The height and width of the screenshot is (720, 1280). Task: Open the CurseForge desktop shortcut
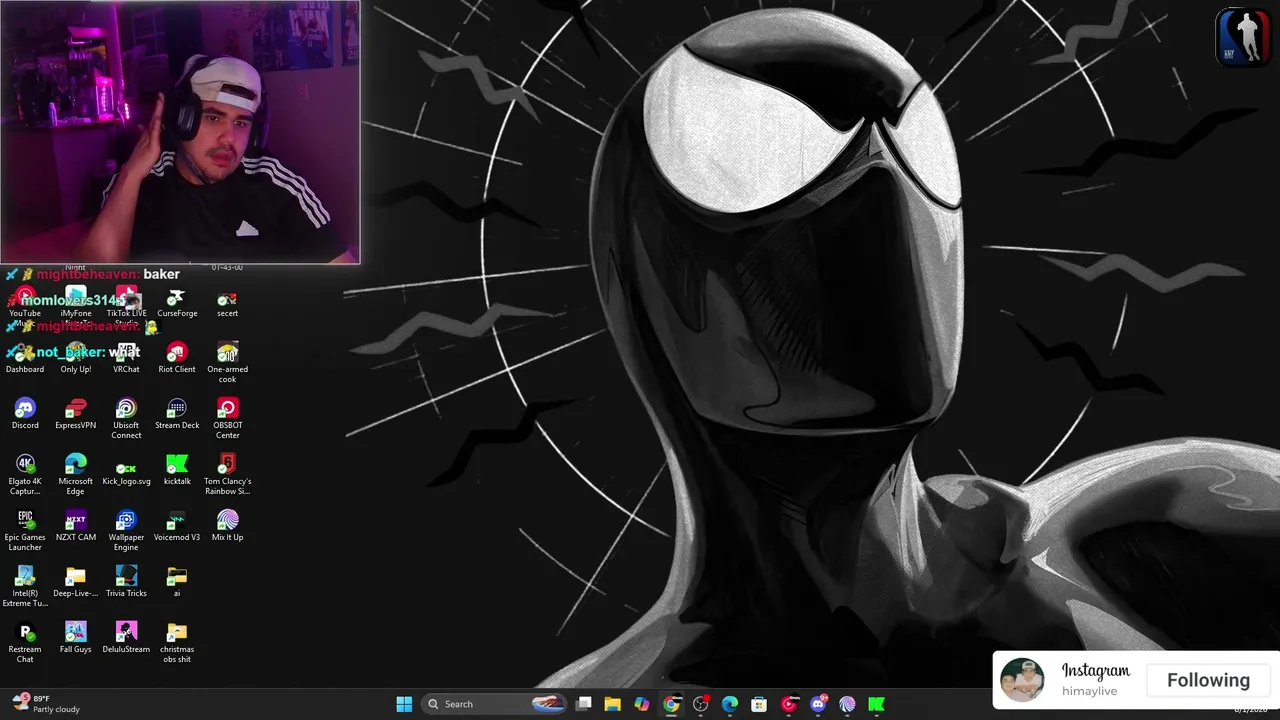click(177, 301)
